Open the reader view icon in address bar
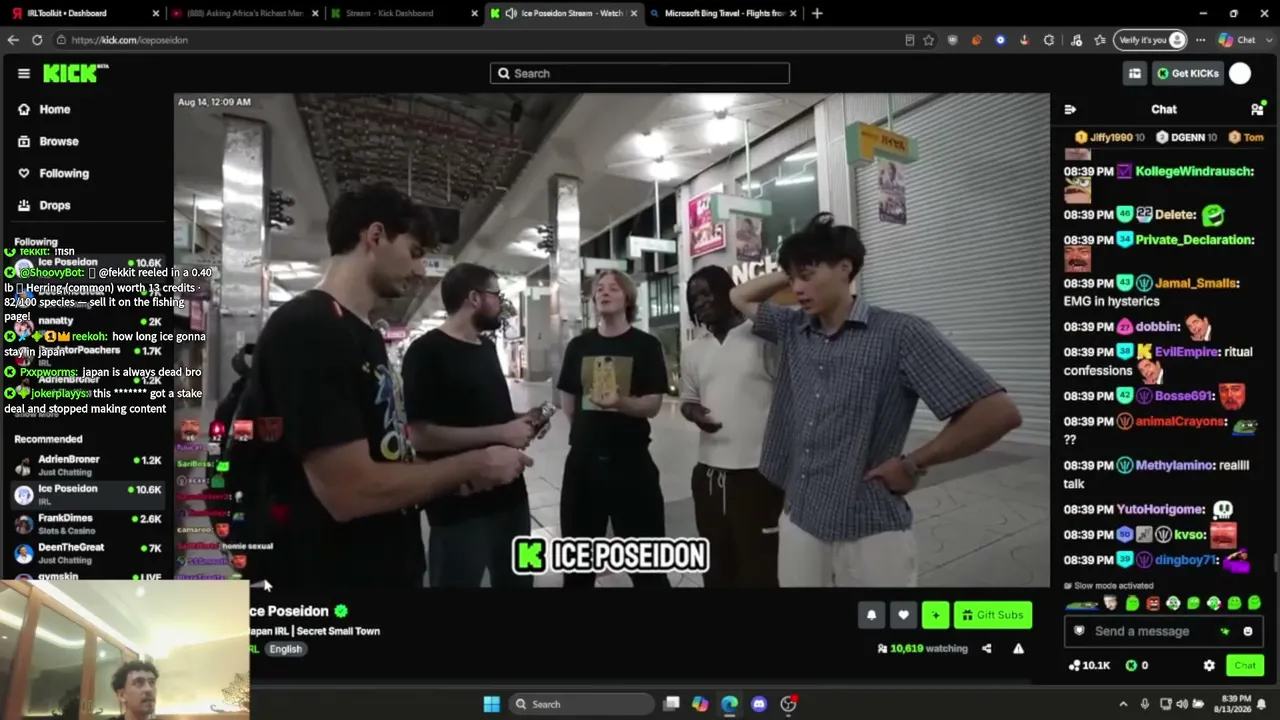Image resolution: width=1280 pixels, height=720 pixels. (x=909, y=40)
